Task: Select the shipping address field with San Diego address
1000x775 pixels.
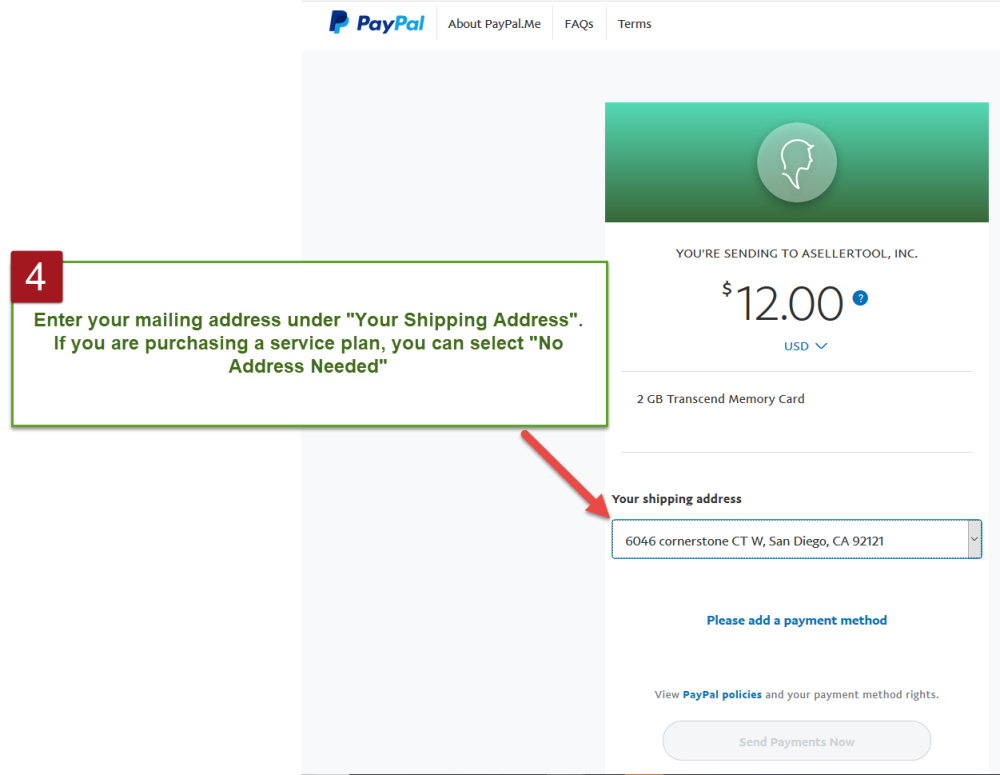Action: (796, 539)
